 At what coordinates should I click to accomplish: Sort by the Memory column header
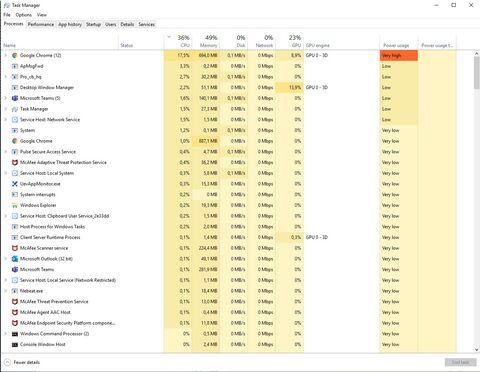[x=206, y=41]
